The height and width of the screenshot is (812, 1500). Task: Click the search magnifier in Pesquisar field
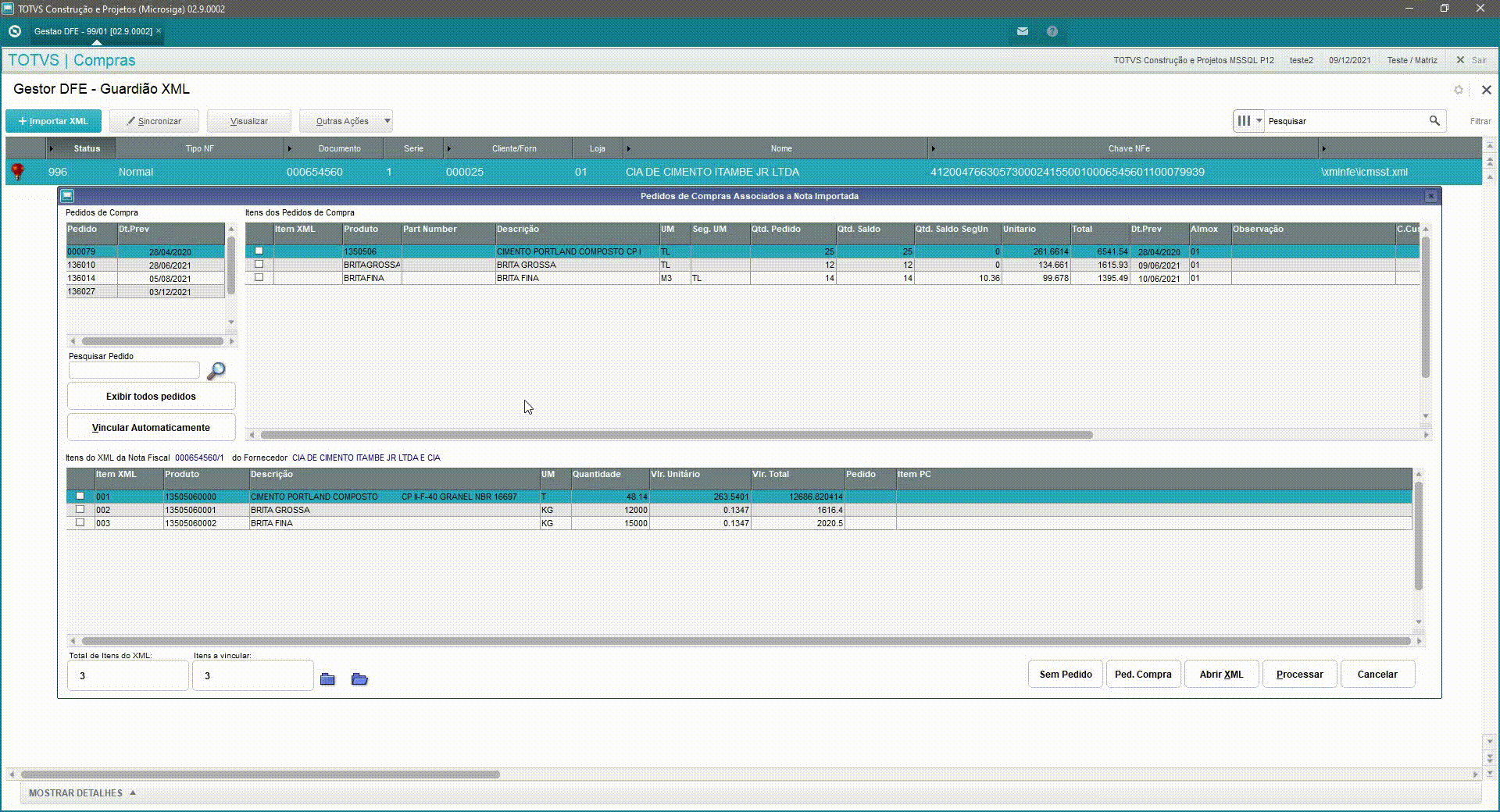[x=1434, y=121]
